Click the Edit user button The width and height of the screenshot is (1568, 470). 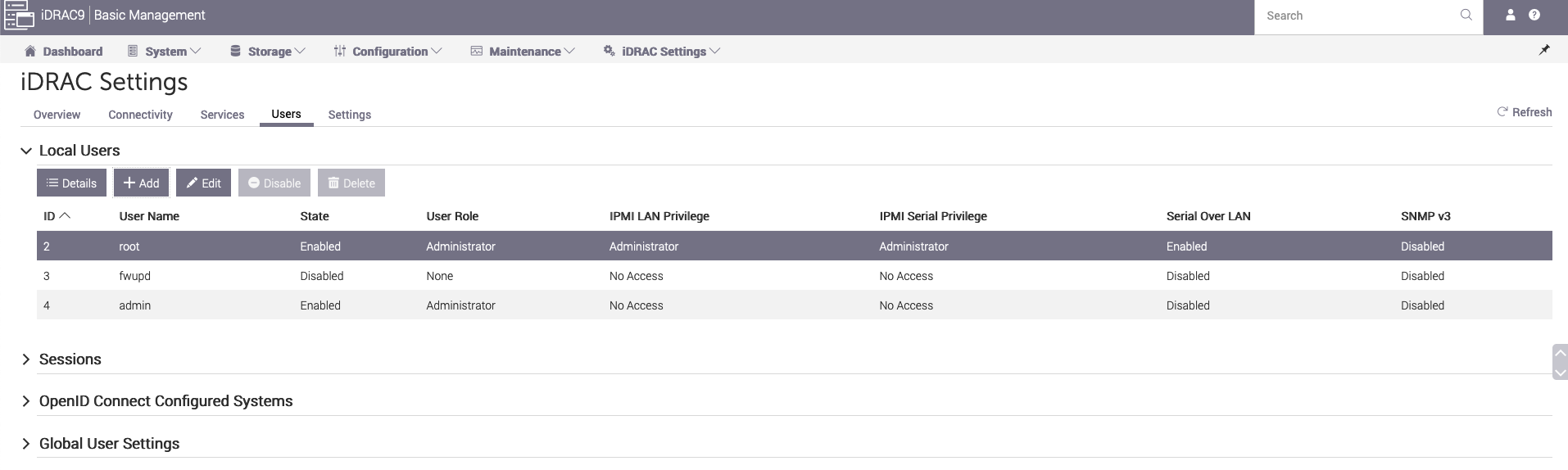tap(203, 183)
